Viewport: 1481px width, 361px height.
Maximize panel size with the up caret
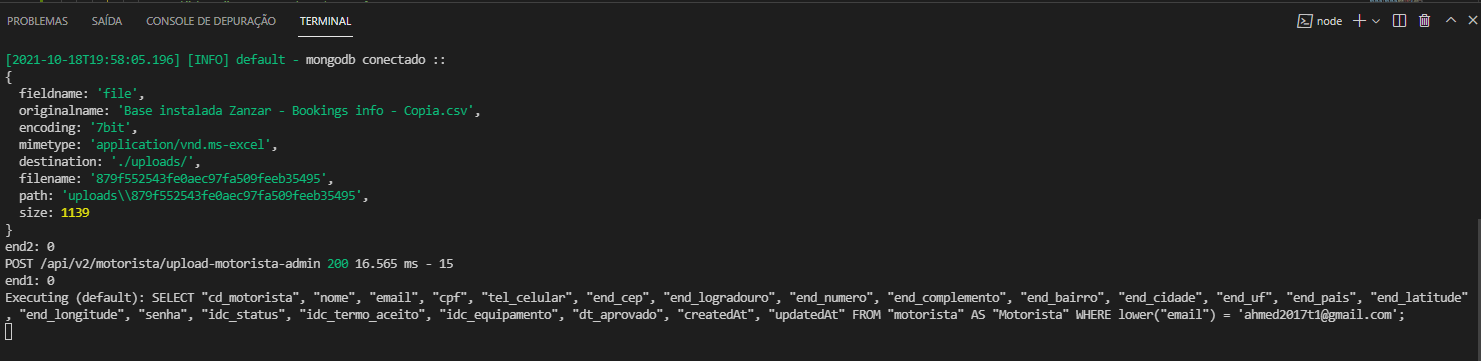[x=1451, y=20]
